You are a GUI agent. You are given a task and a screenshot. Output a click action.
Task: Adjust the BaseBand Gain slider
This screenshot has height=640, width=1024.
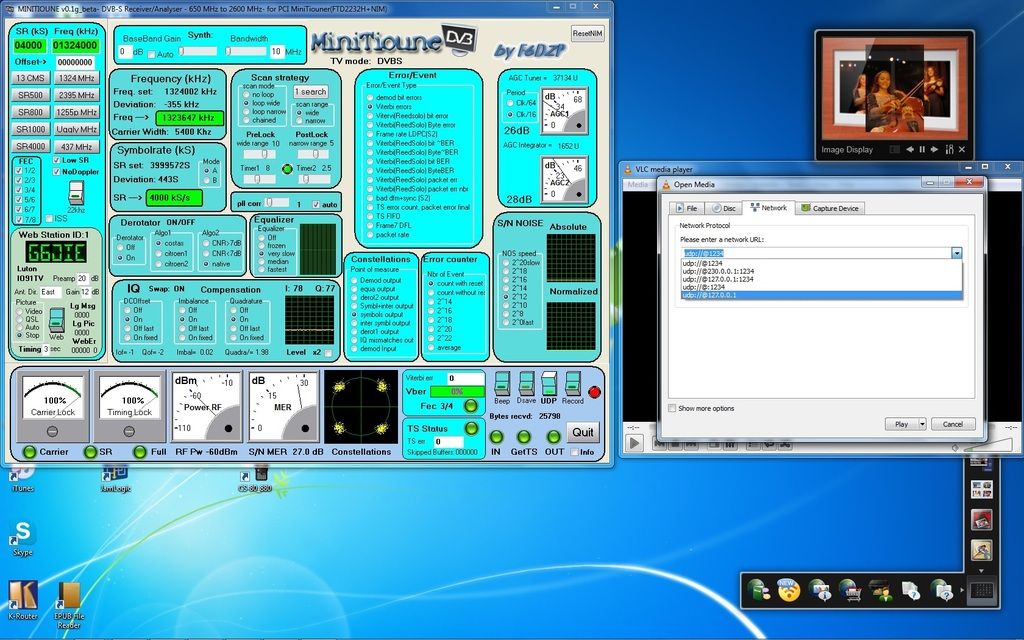pyautogui.click(x=198, y=51)
